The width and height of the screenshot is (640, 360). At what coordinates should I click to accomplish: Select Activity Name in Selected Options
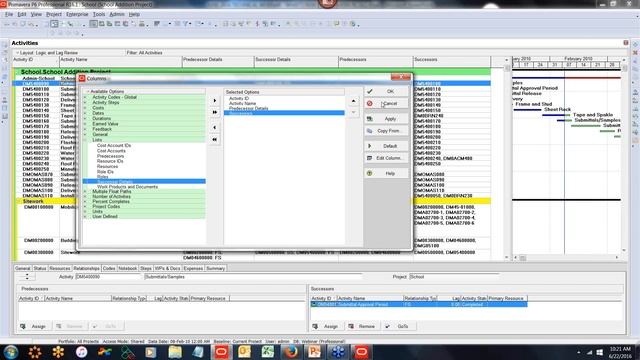click(242, 104)
